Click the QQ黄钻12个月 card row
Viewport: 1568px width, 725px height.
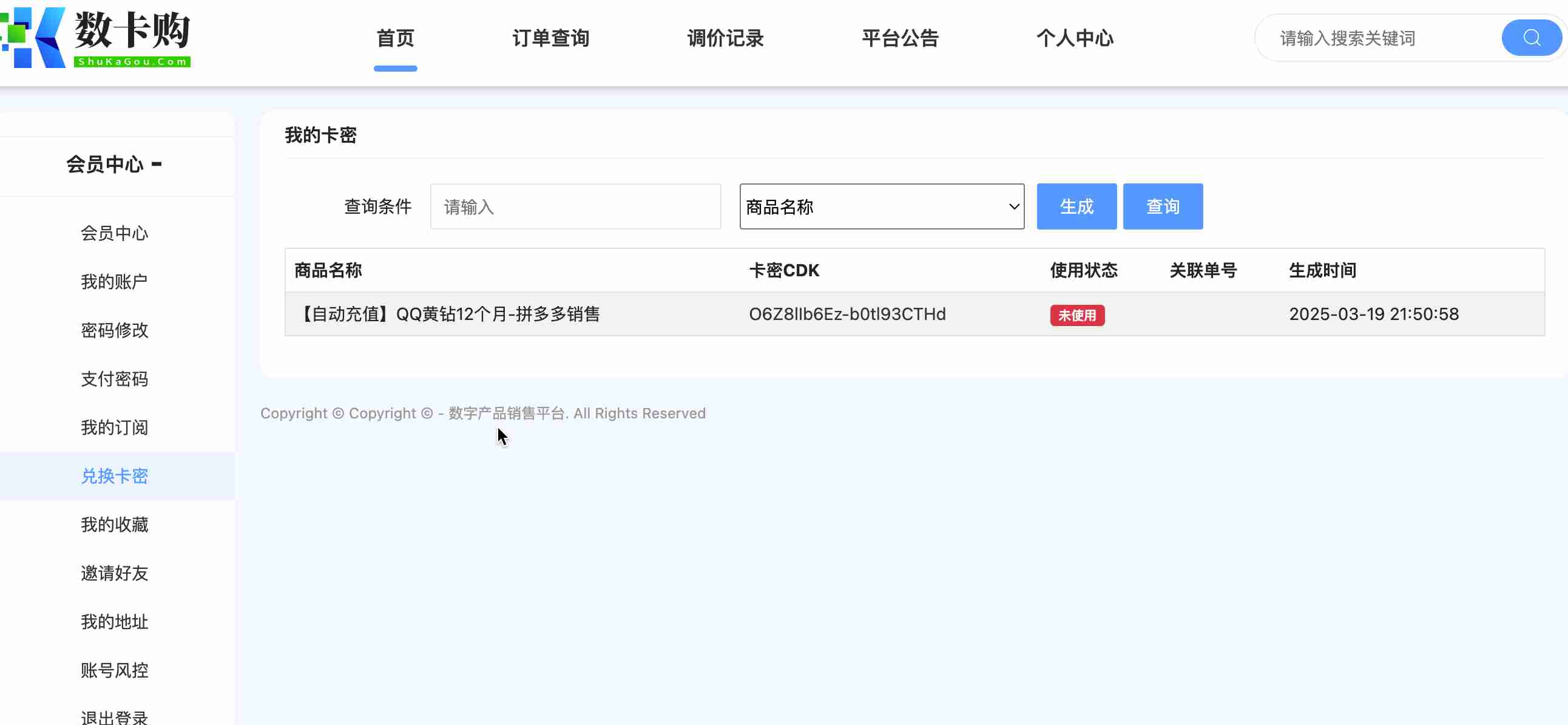pos(449,314)
